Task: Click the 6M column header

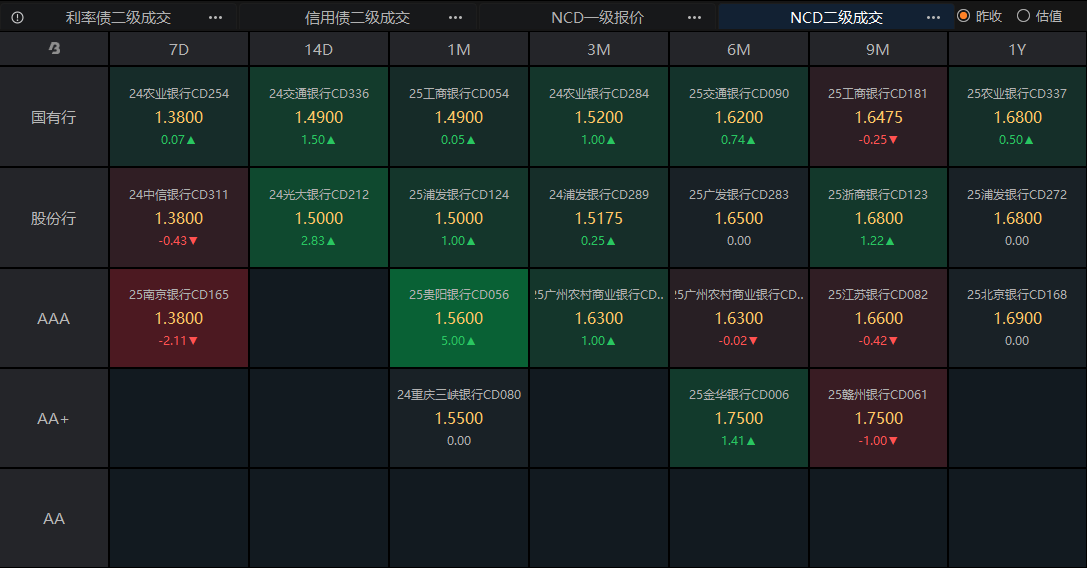Action: coord(739,49)
